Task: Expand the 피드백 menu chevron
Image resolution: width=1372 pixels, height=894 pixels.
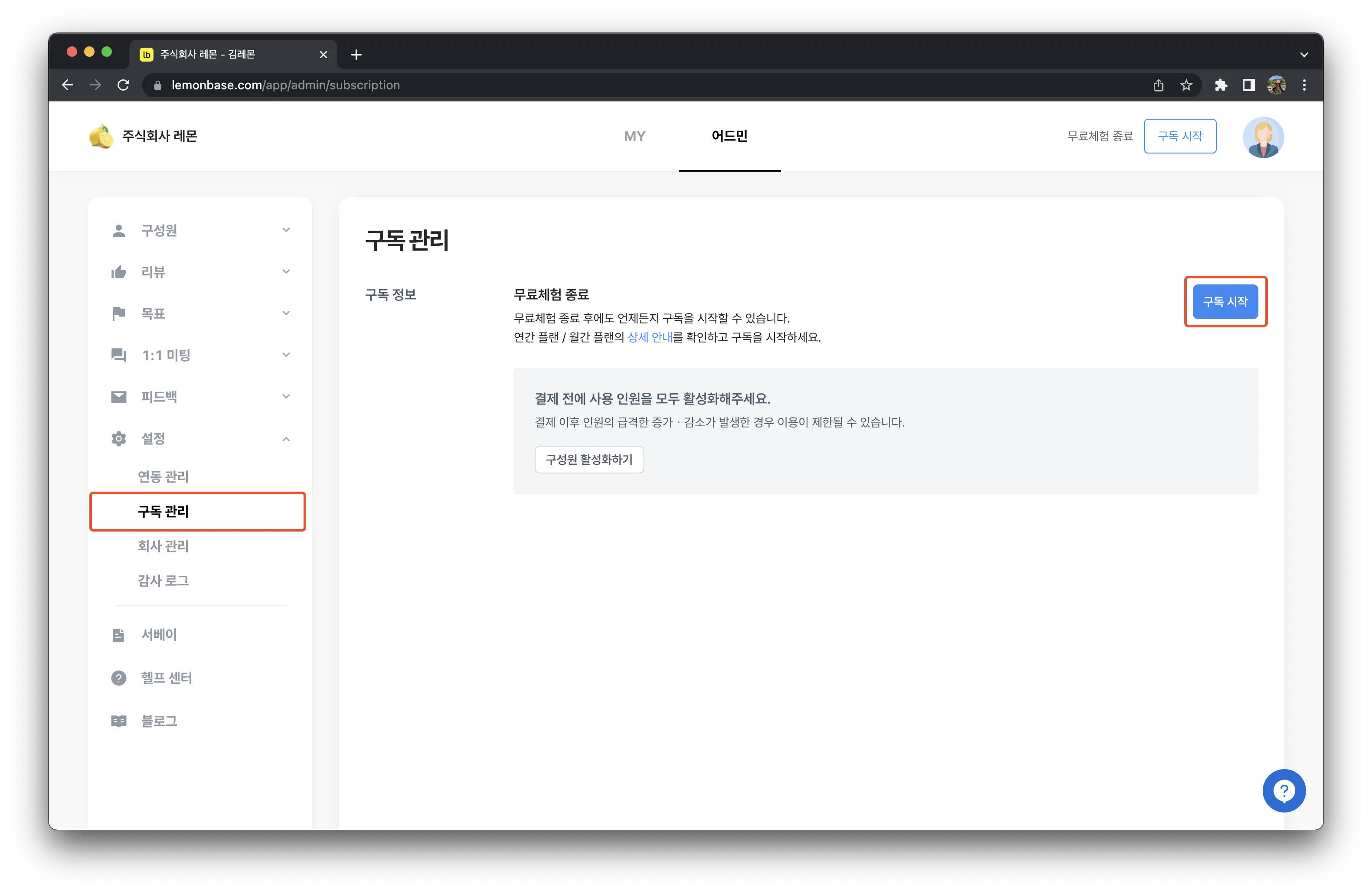Action: pos(286,396)
